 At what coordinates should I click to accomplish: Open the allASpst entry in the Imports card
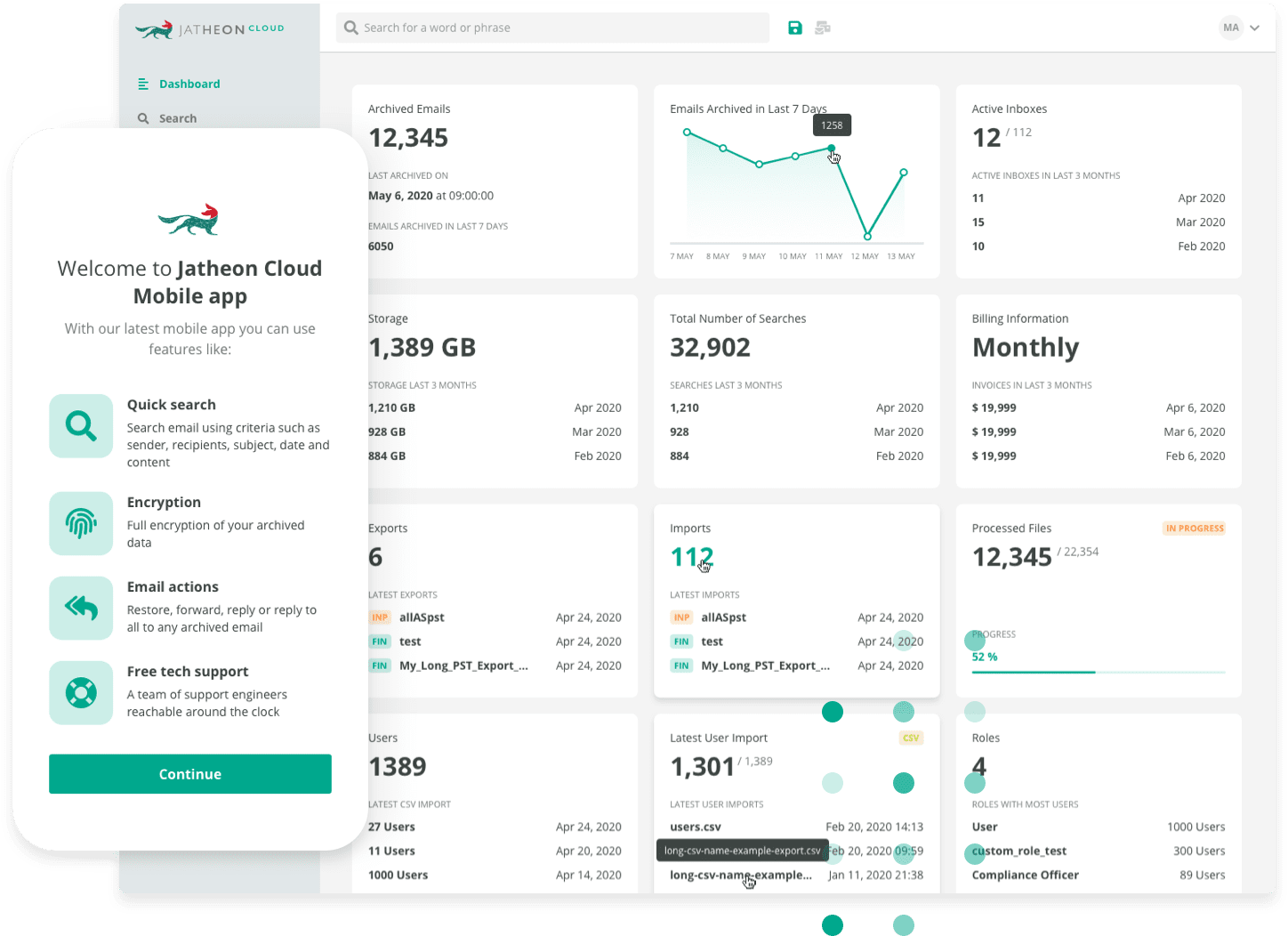pyautogui.click(x=724, y=617)
